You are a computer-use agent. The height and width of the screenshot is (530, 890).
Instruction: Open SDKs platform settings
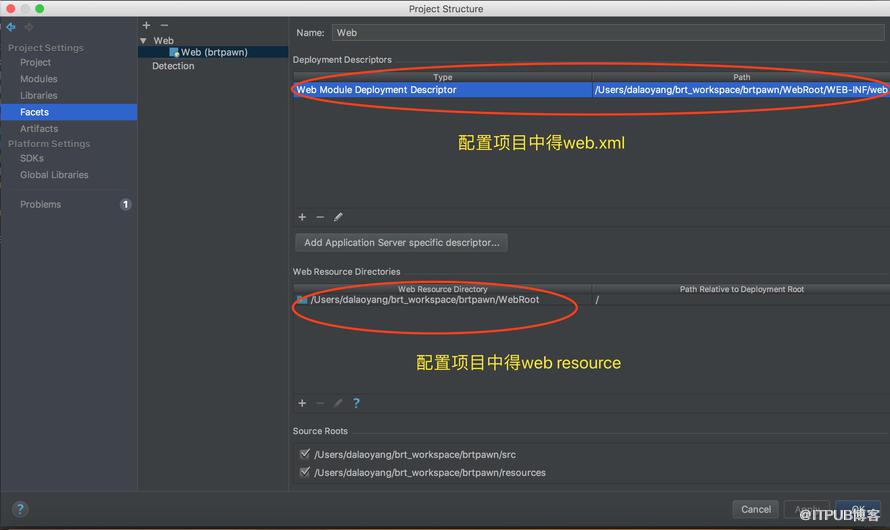pos(32,158)
